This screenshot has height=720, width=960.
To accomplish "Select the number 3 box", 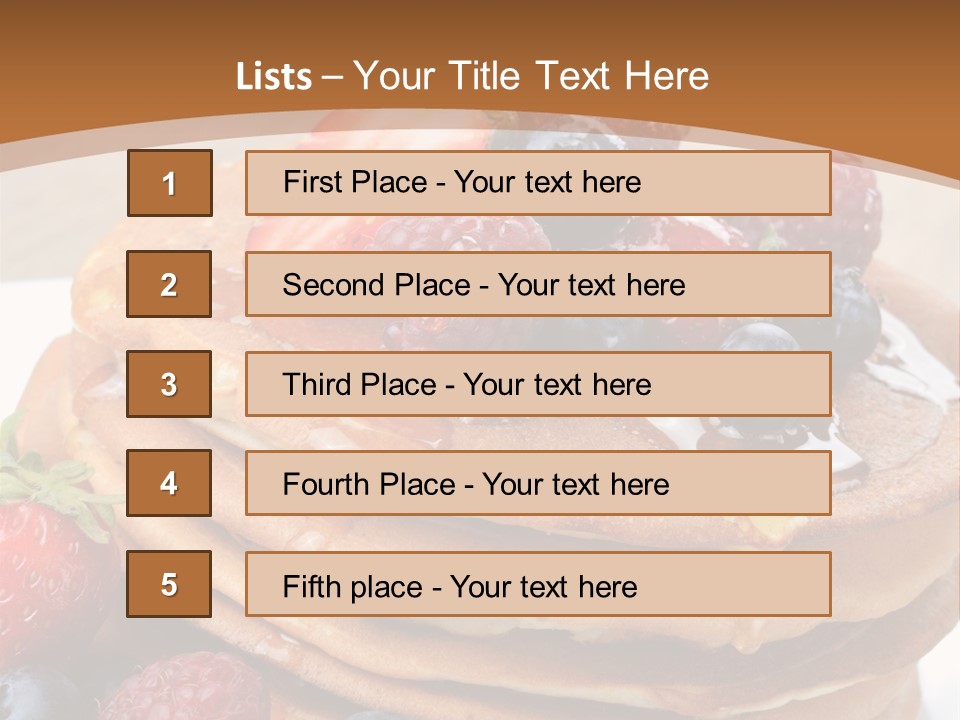I will (x=169, y=384).
